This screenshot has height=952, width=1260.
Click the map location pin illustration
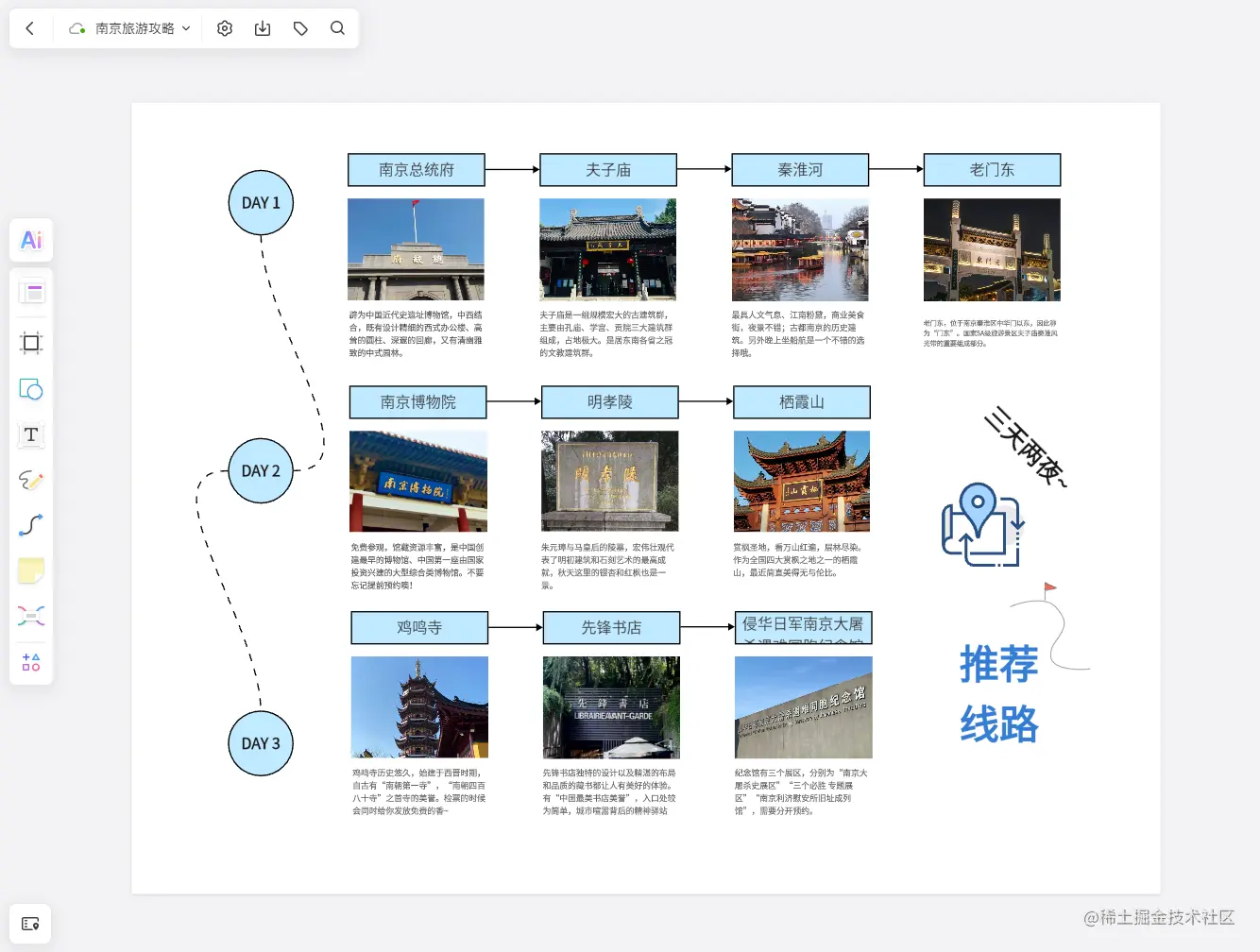983,525
